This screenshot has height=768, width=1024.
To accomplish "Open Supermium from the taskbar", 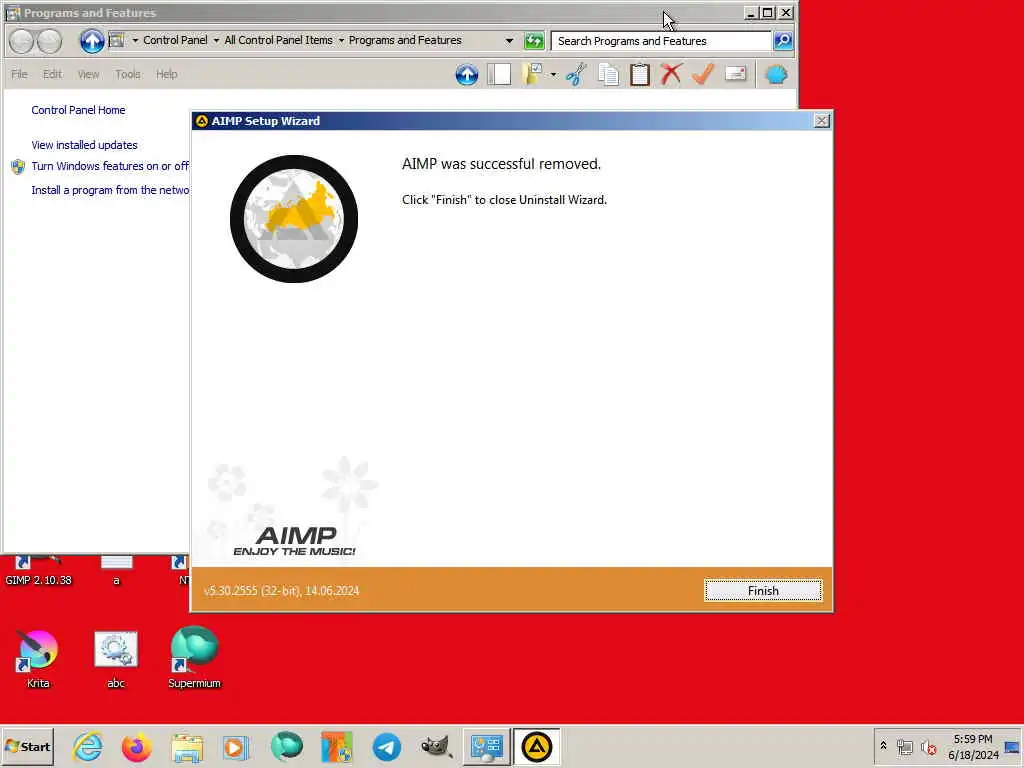I will [286, 746].
